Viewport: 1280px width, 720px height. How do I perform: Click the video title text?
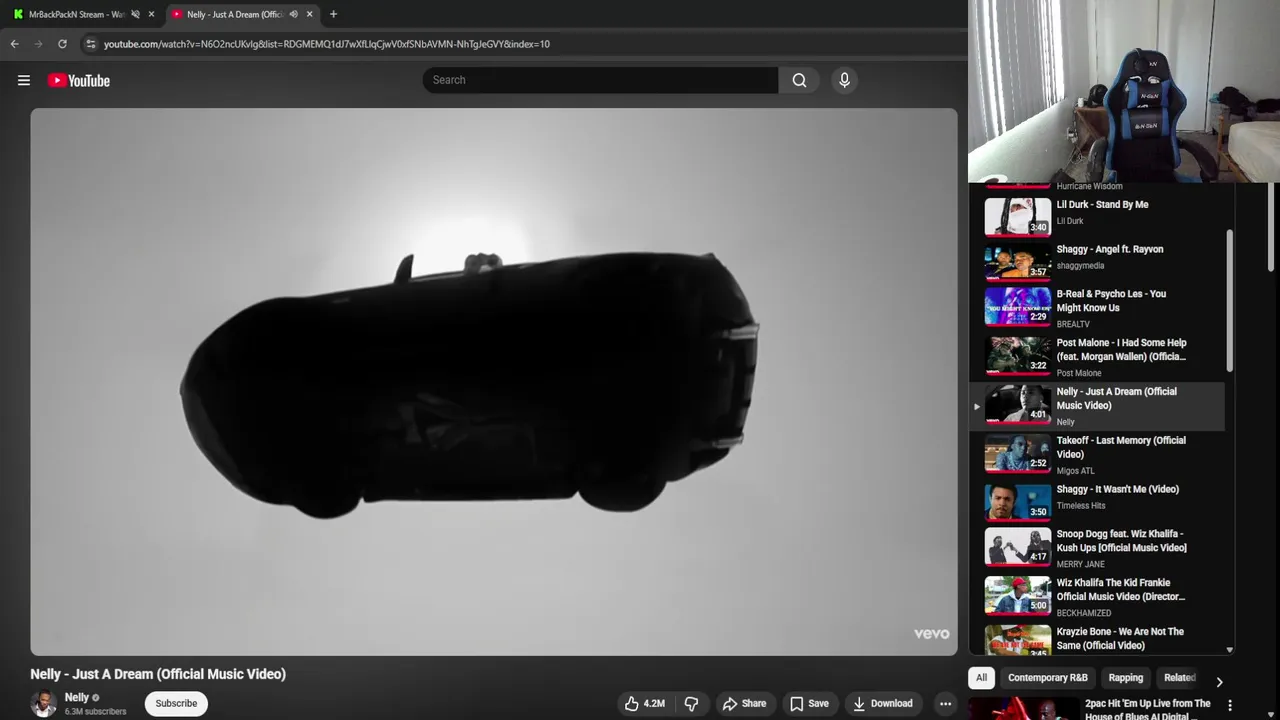158,674
